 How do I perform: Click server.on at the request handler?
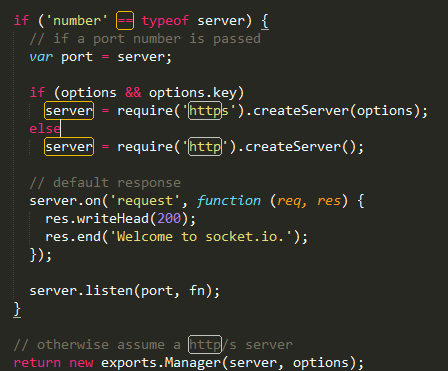point(65,201)
